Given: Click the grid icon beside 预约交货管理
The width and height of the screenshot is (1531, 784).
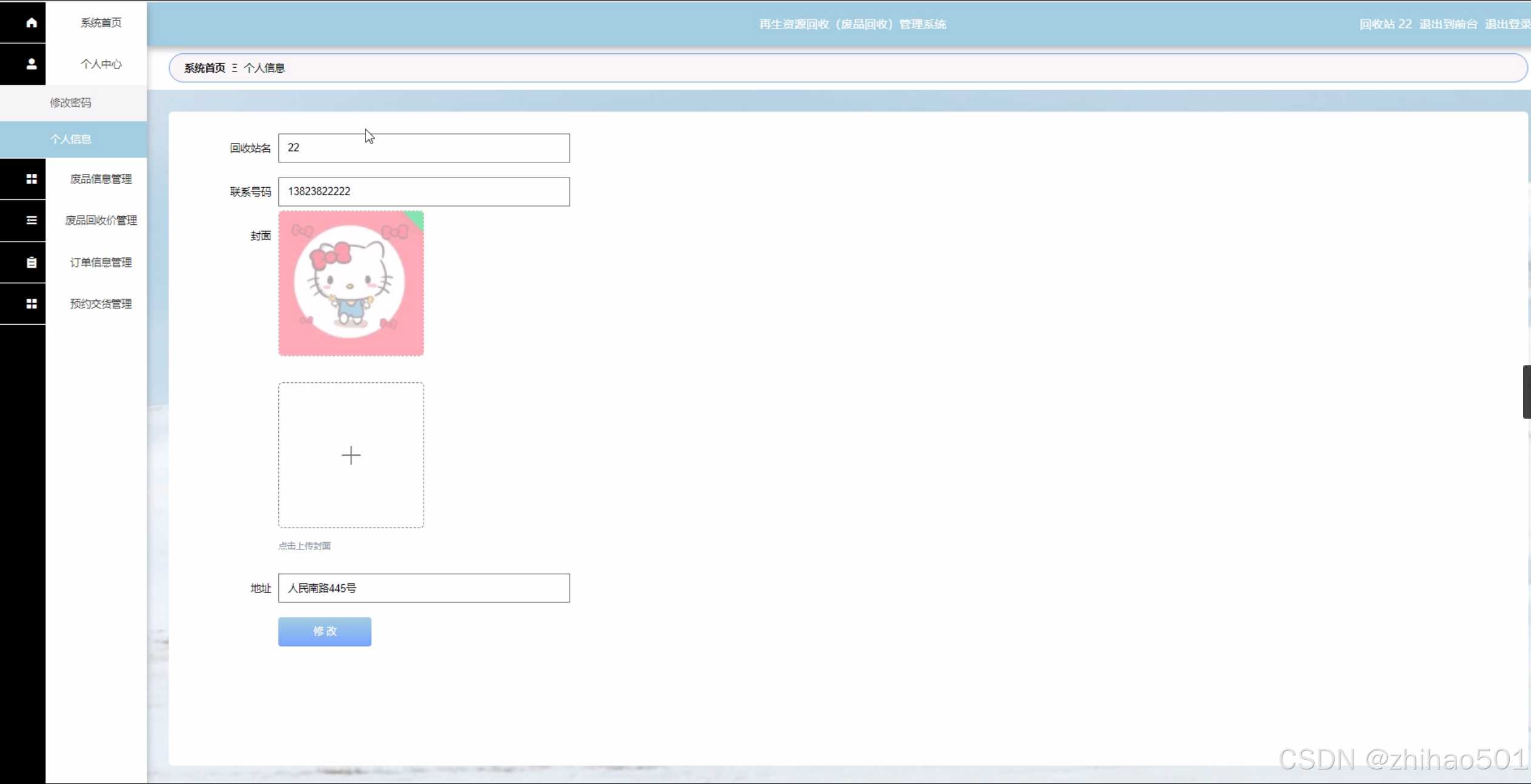Looking at the screenshot, I should click(32, 304).
